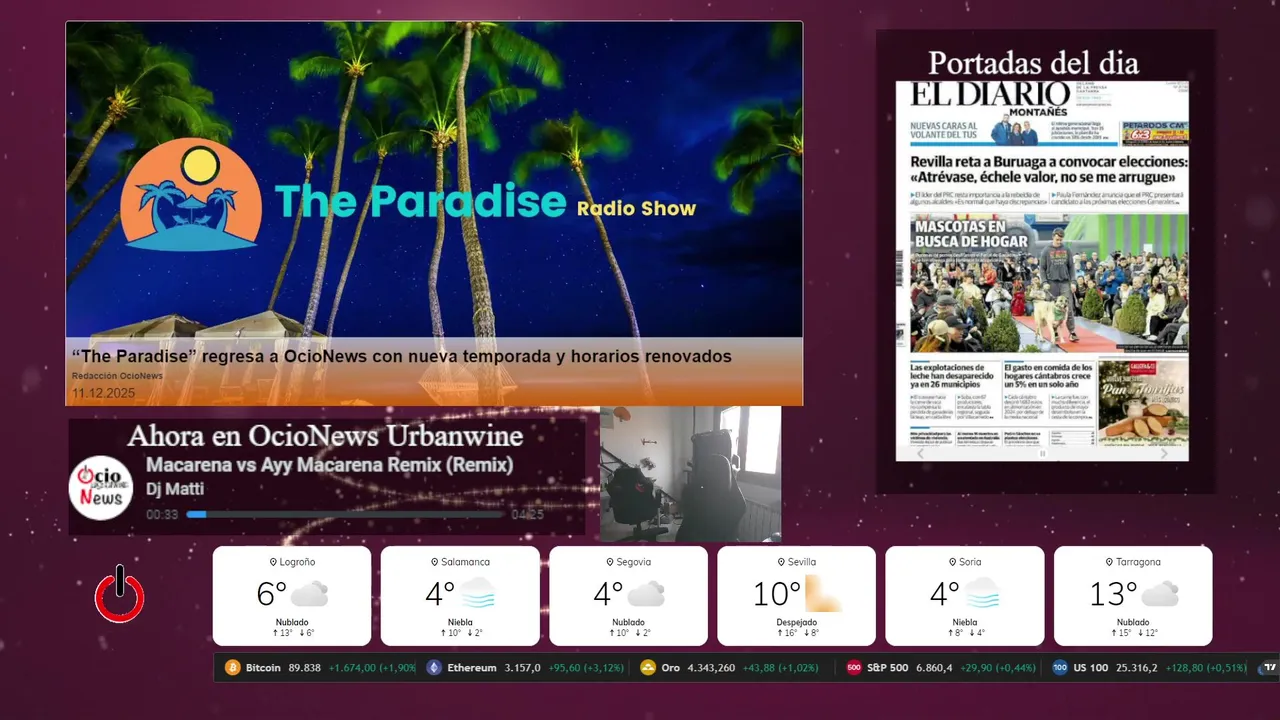This screenshot has width=1280, height=720.
Task: Click the Ahora en OcioNews Urbanwine title
Action: point(325,436)
